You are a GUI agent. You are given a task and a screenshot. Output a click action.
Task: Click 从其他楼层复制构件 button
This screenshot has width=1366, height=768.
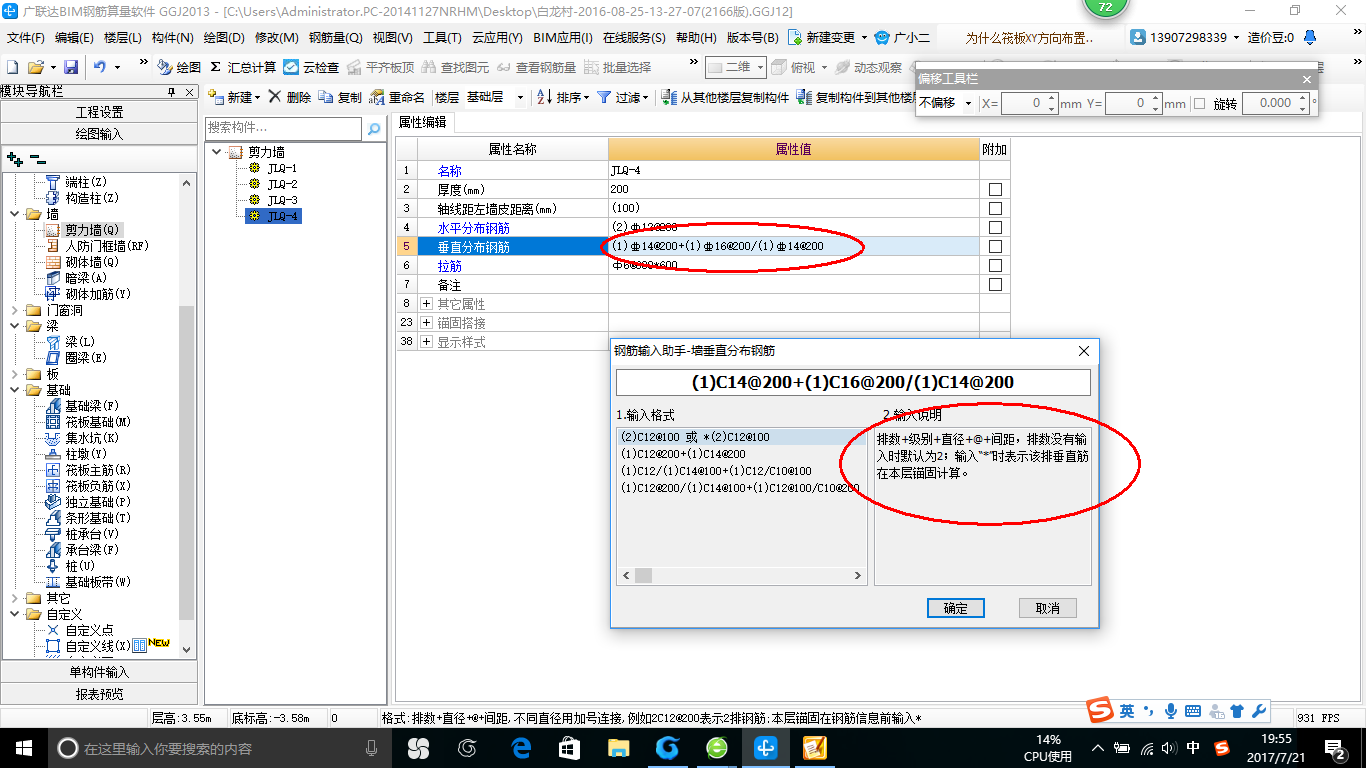tap(725, 97)
